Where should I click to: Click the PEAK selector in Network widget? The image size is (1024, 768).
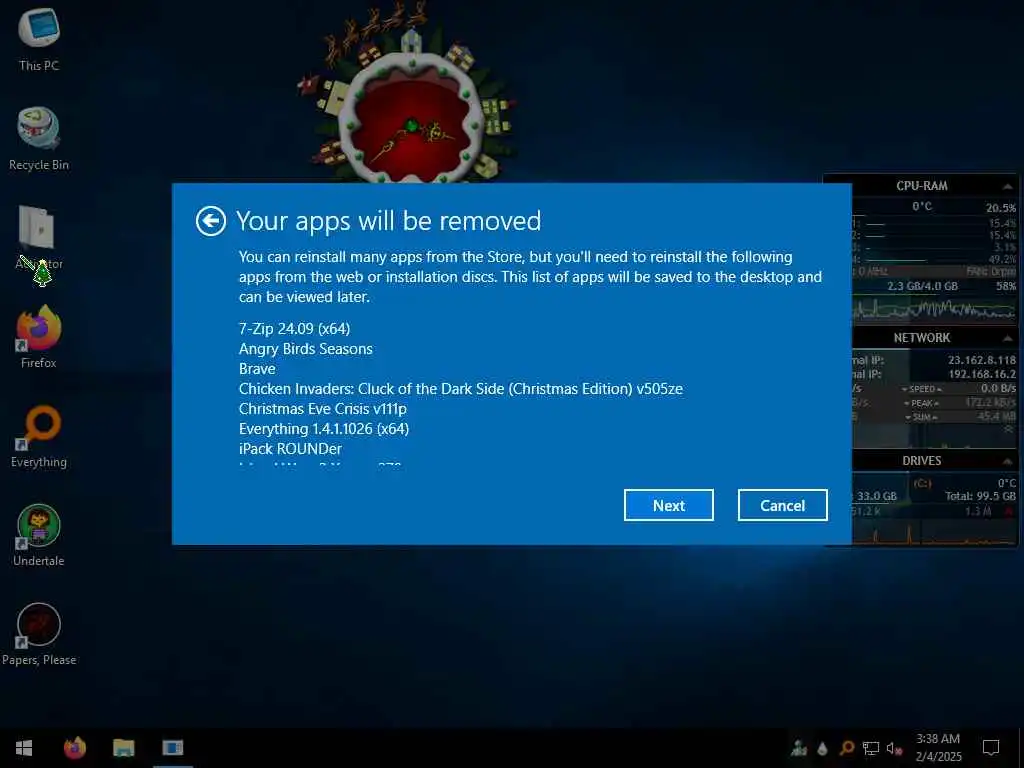pos(921,404)
